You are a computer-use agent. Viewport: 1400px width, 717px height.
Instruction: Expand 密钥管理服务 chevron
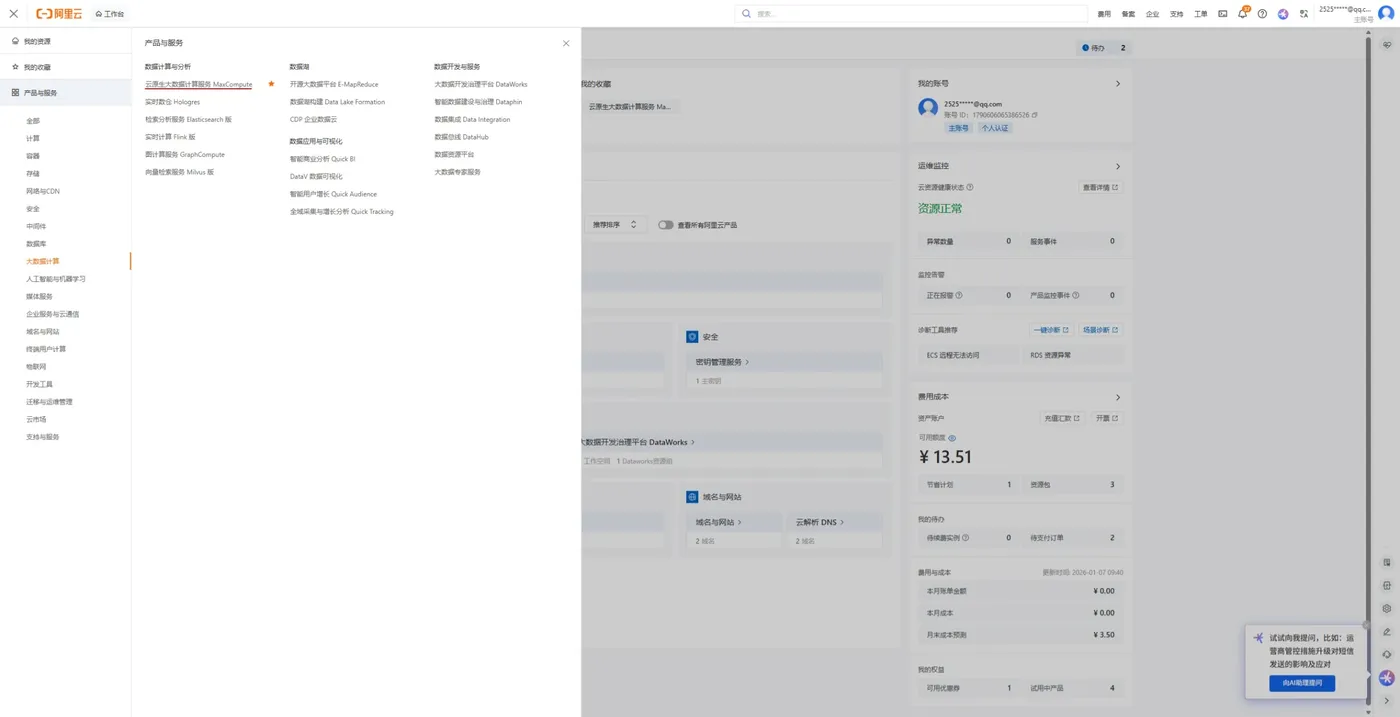click(x=747, y=362)
